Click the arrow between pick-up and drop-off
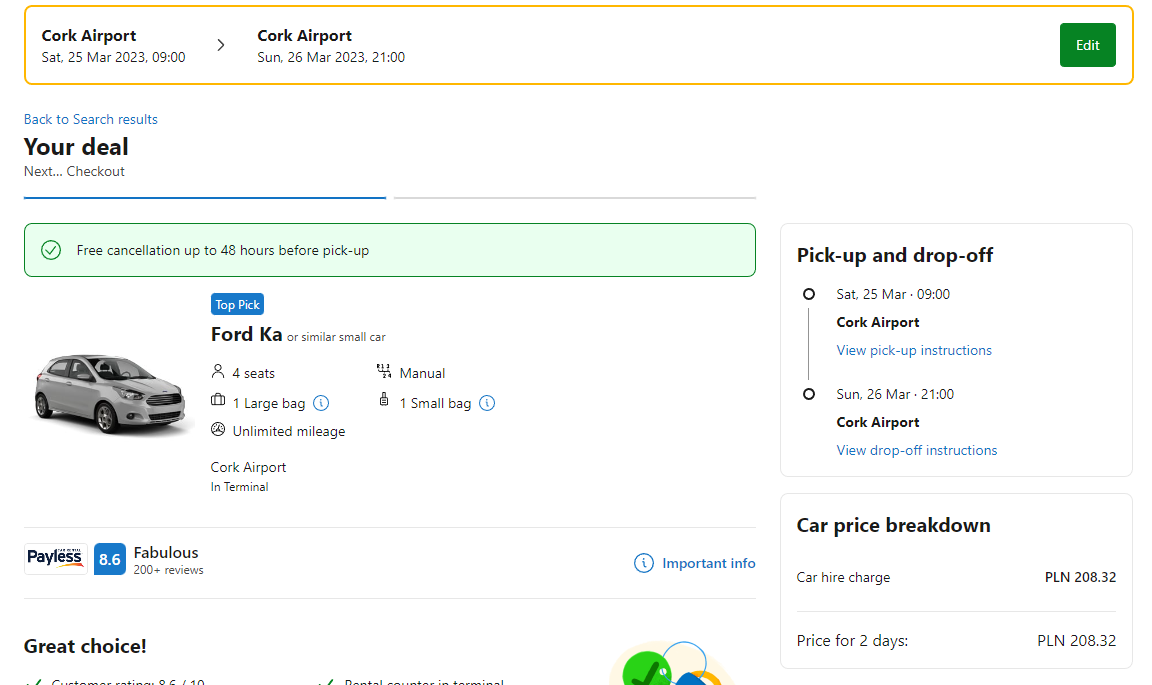The width and height of the screenshot is (1152, 685). pyautogui.click(x=221, y=45)
